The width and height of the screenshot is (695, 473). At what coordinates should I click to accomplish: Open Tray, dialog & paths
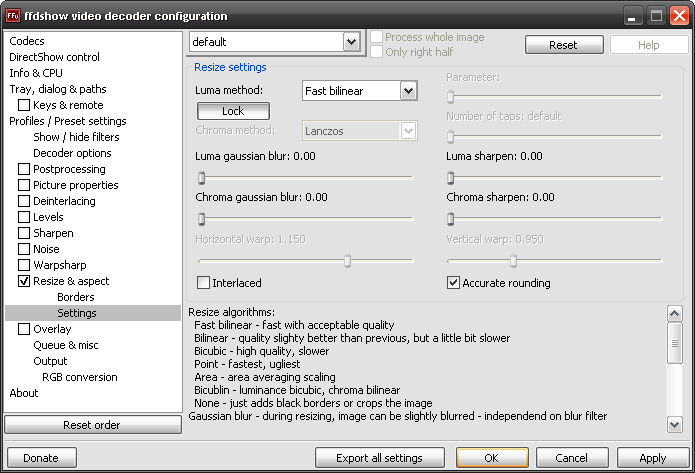coord(58,89)
